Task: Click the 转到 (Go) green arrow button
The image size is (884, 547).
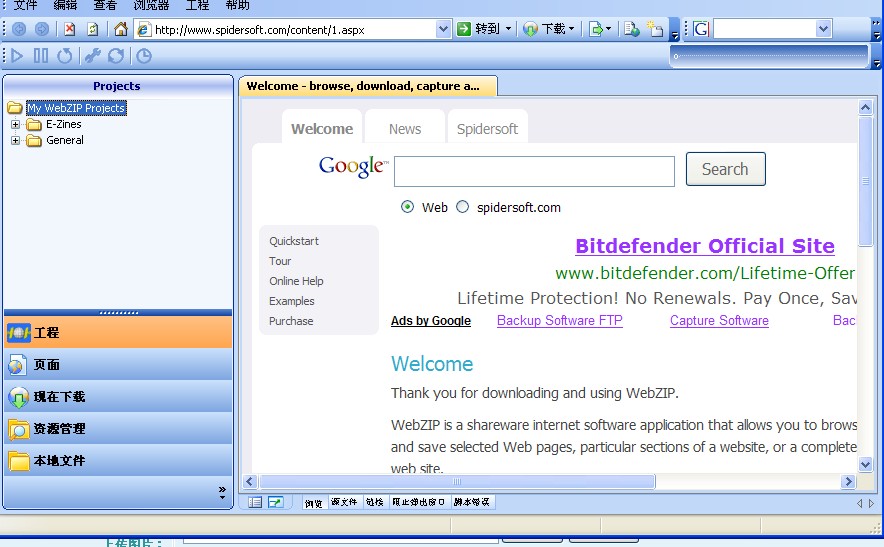Action: [x=479, y=29]
